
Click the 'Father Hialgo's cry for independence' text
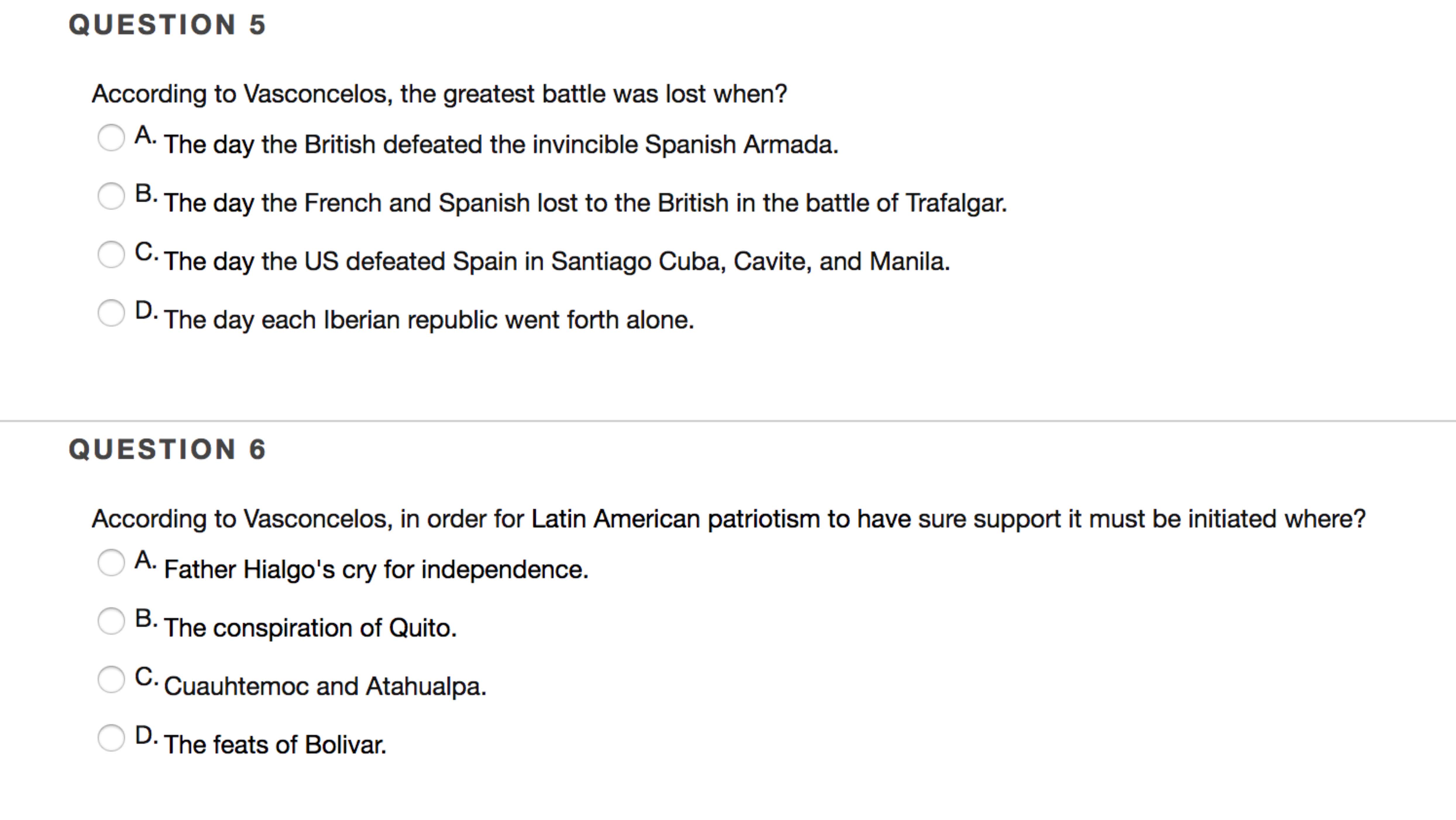376,570
